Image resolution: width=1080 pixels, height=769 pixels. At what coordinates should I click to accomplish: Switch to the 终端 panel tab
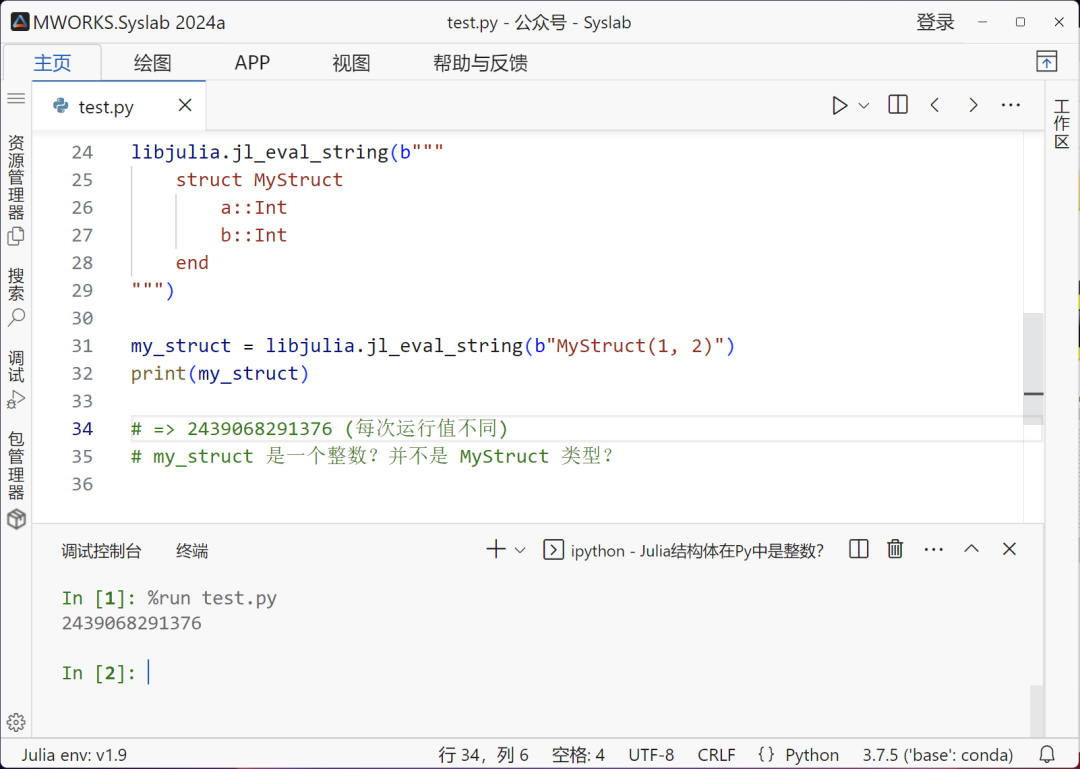pos(191,550)
